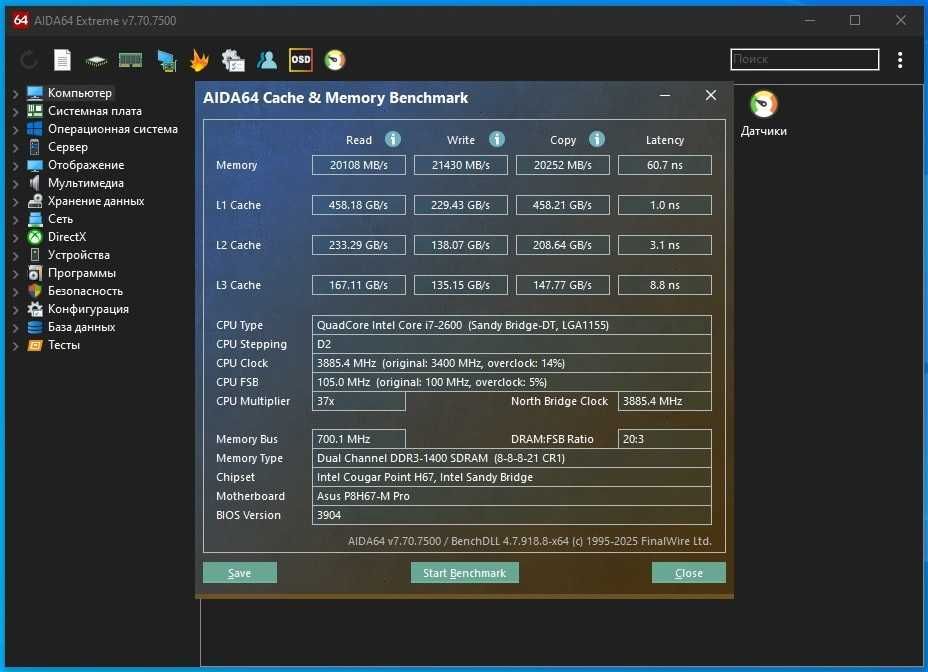This screenshot has width=928, height=672.
Task: Click the Read info icon
Action: [393, 139]
